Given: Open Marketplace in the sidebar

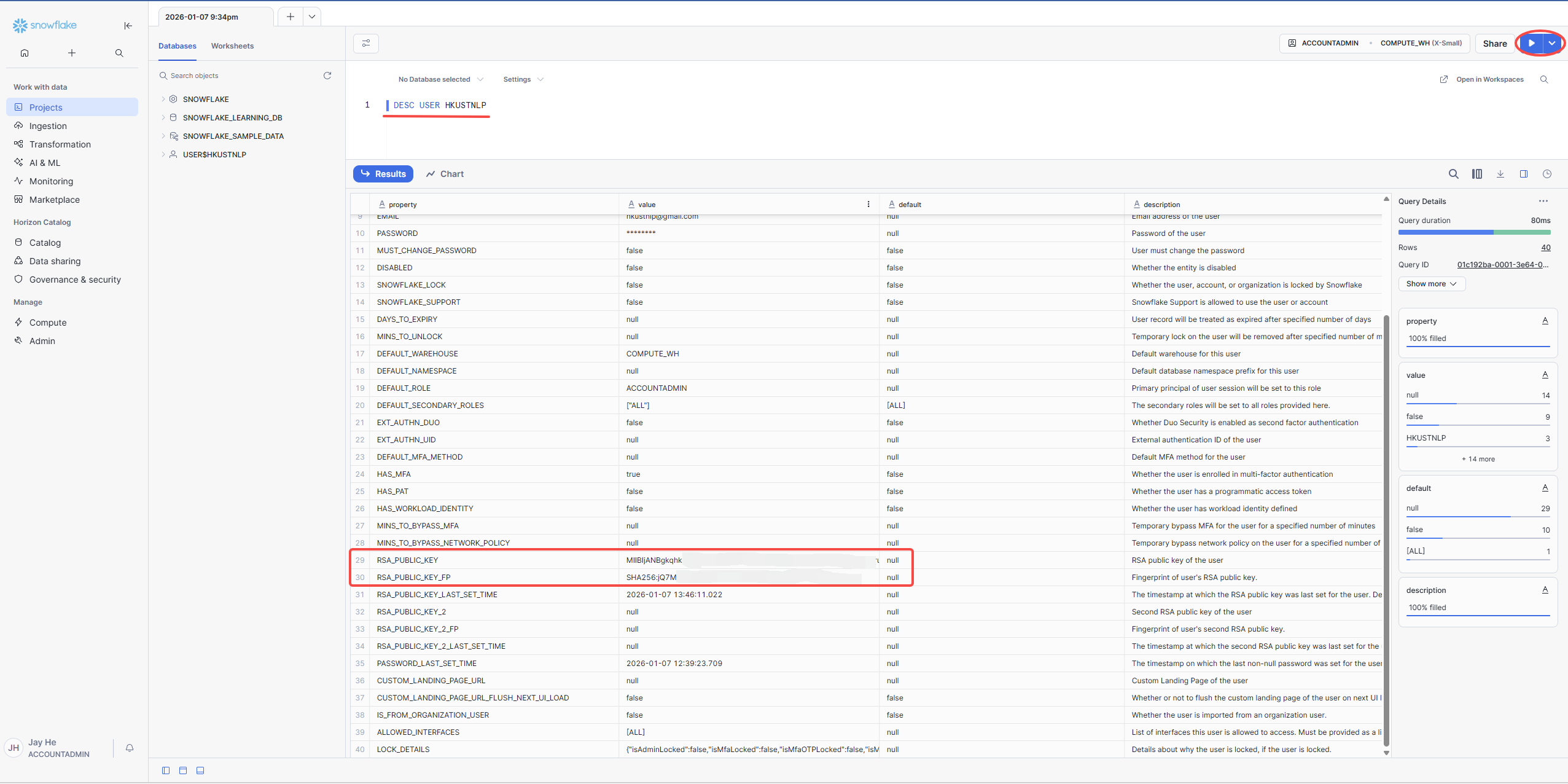Looking at the screenshot, I should pos(72,199).
